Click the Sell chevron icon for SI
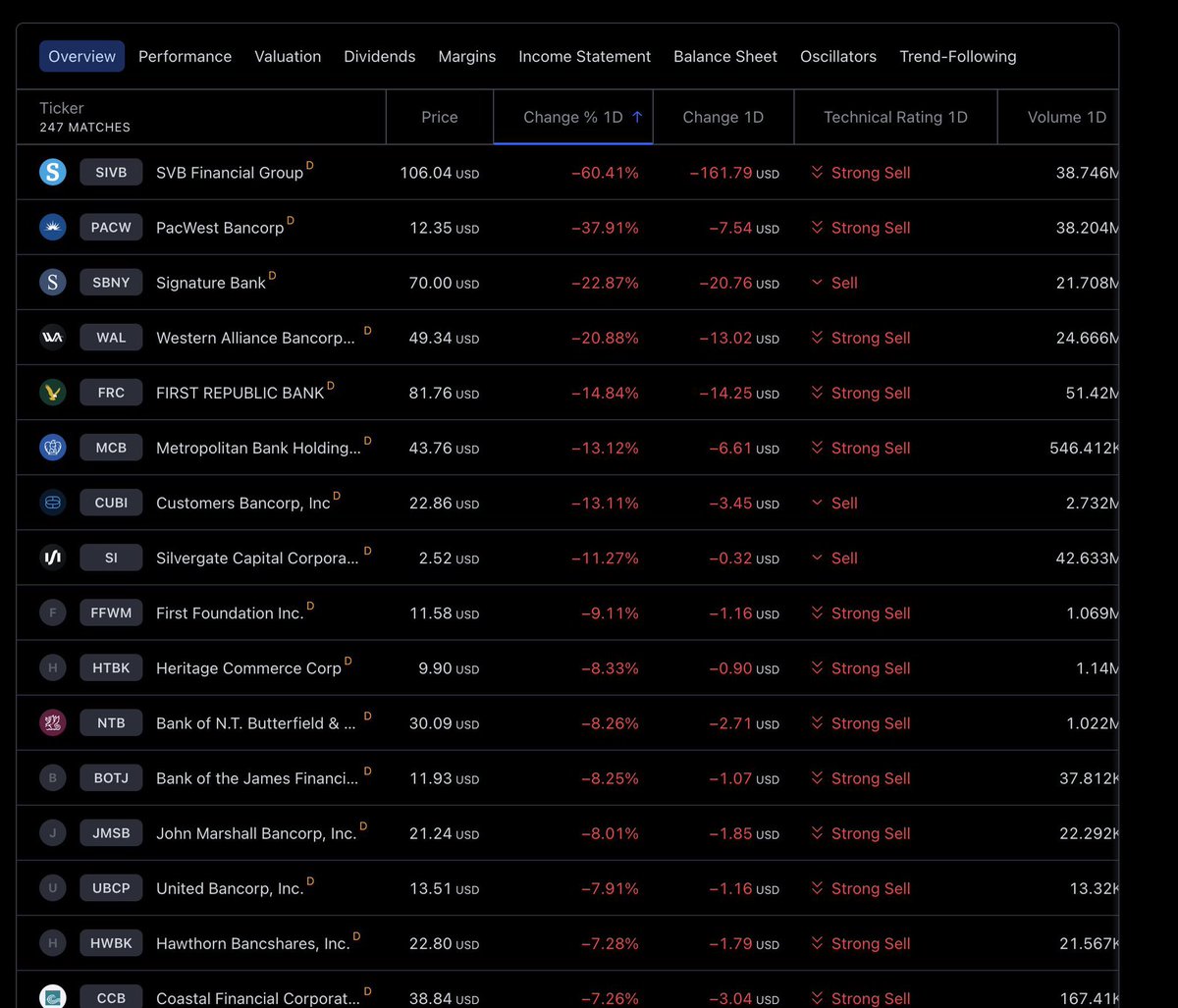The width and height of the screenshot is (1178, 1008). point(817,557)
